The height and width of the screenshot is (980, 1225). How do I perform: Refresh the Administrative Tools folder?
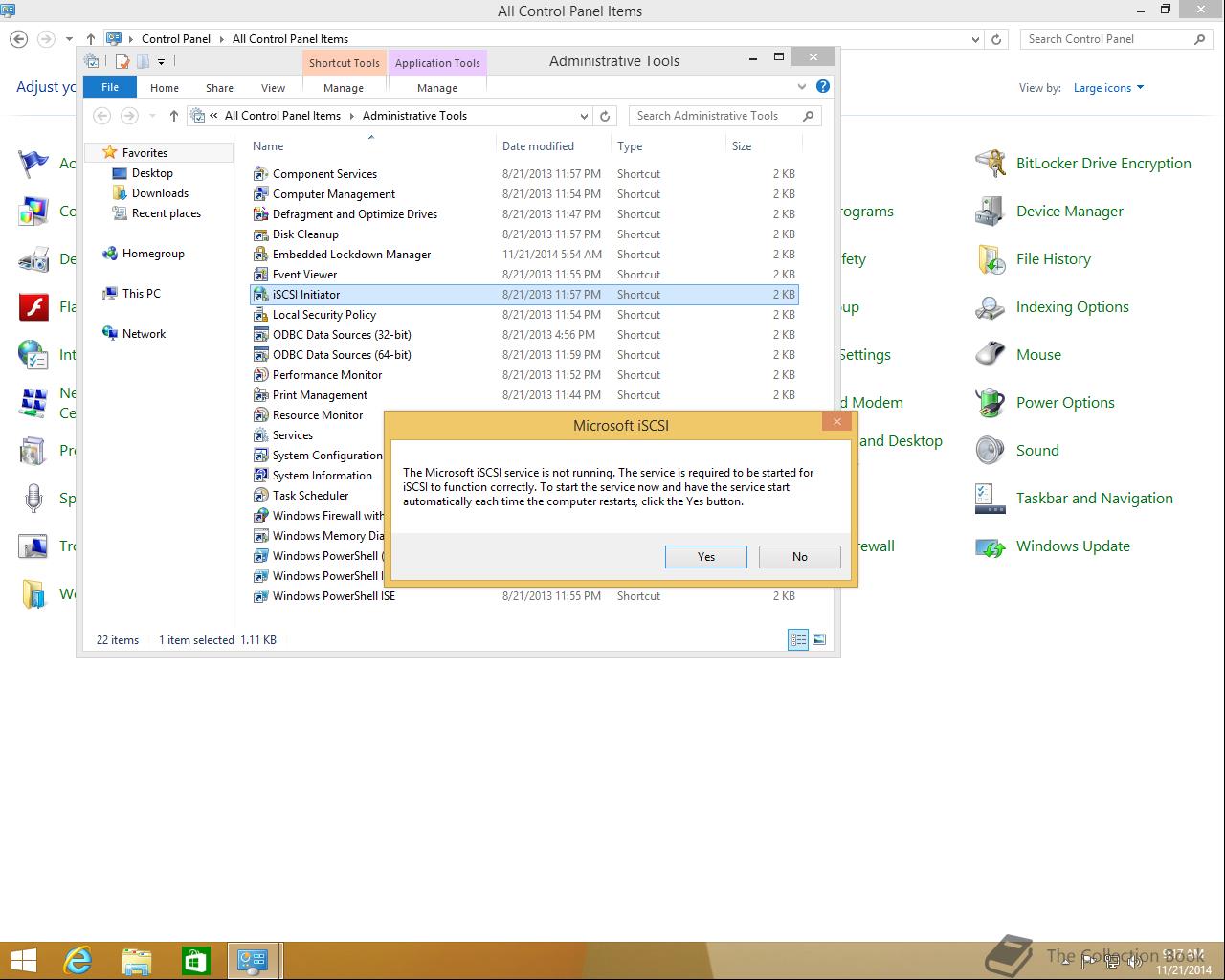[605, 116]
